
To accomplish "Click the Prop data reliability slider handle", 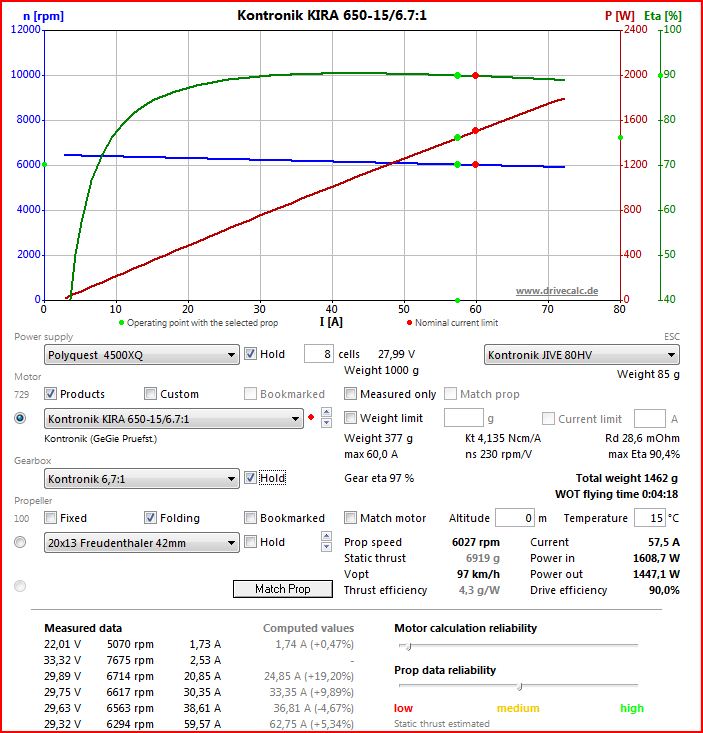I will tap(519, 686).
